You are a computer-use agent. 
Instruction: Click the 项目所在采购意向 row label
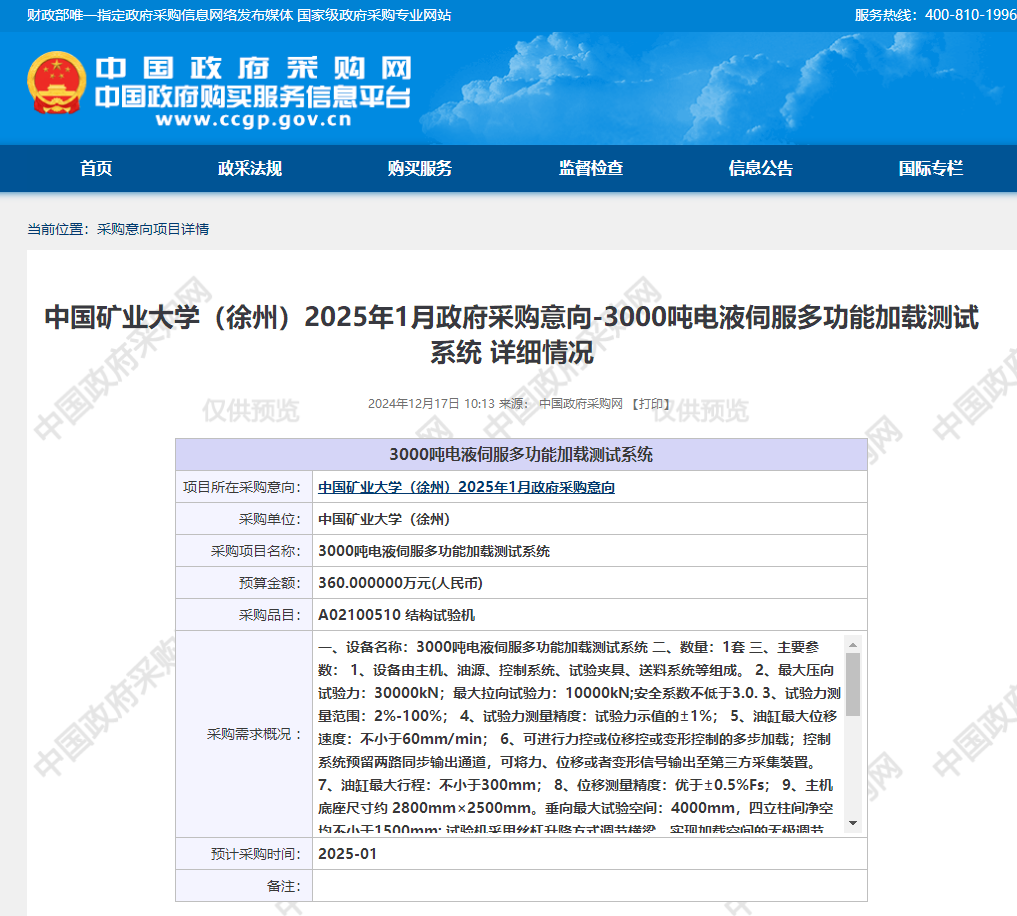tap(242, 487)
